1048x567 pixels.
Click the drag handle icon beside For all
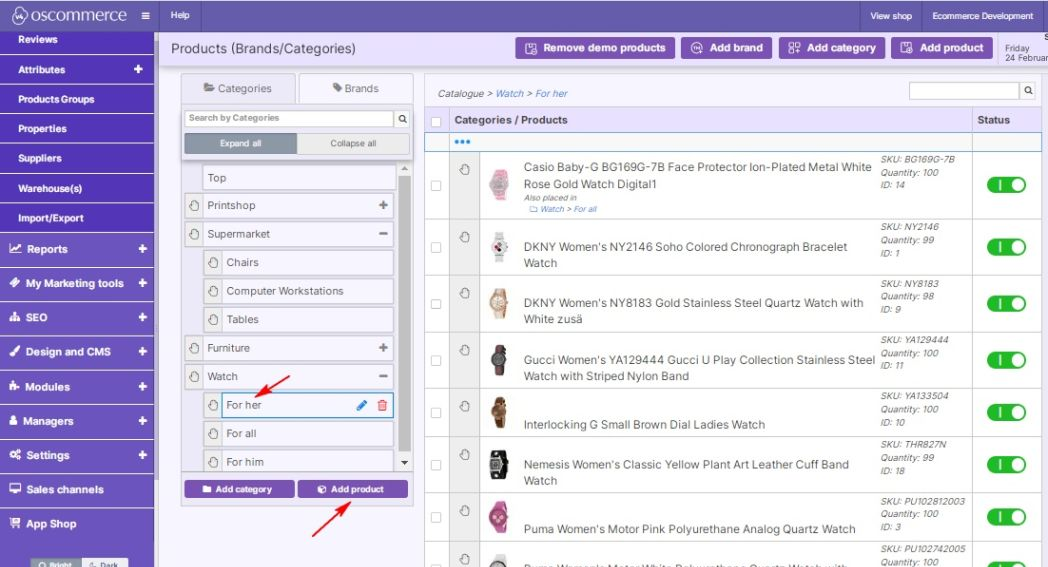point(213,434)
